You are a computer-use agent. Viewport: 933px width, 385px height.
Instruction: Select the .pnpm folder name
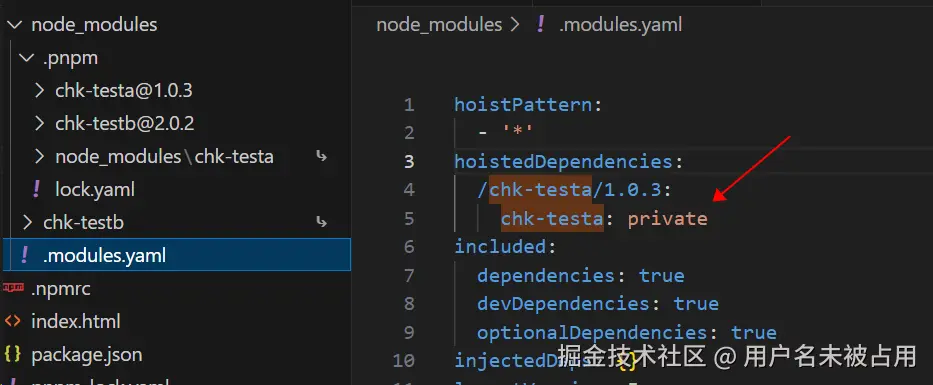(71, 58)
